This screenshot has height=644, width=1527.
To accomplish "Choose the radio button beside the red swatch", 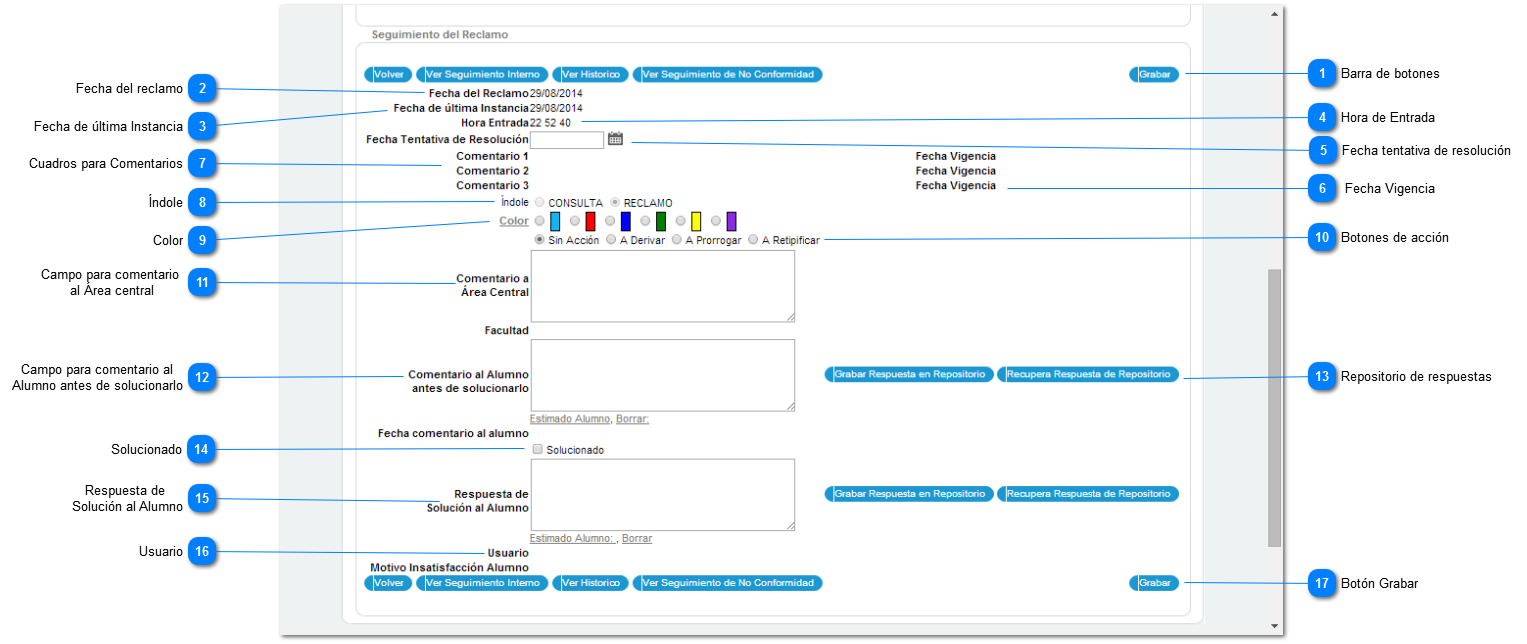I will tap(575, 221).
